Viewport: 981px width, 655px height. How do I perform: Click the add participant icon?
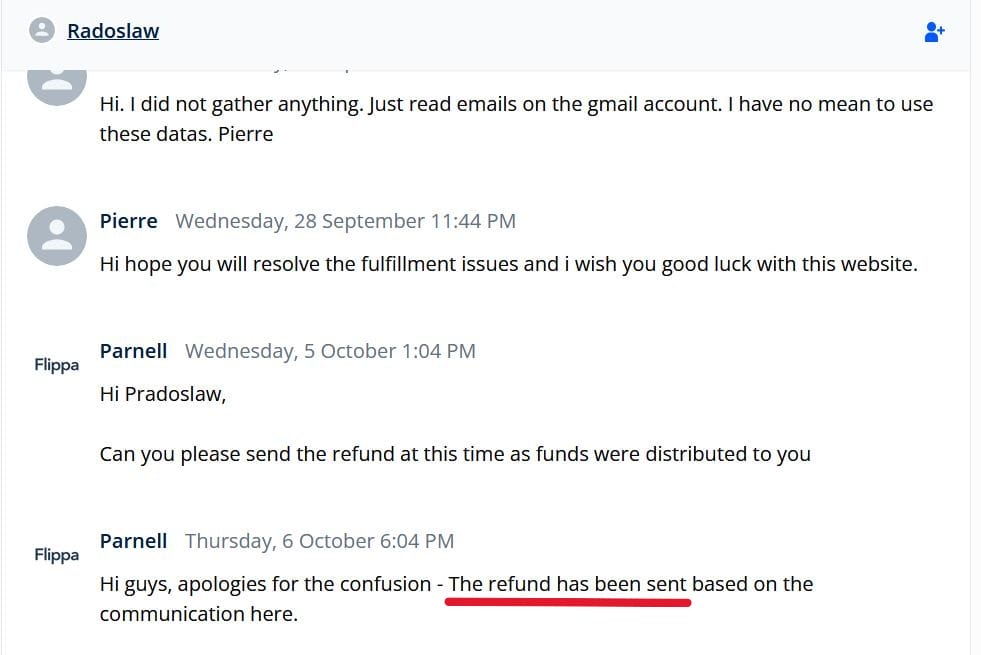(934, 31)
